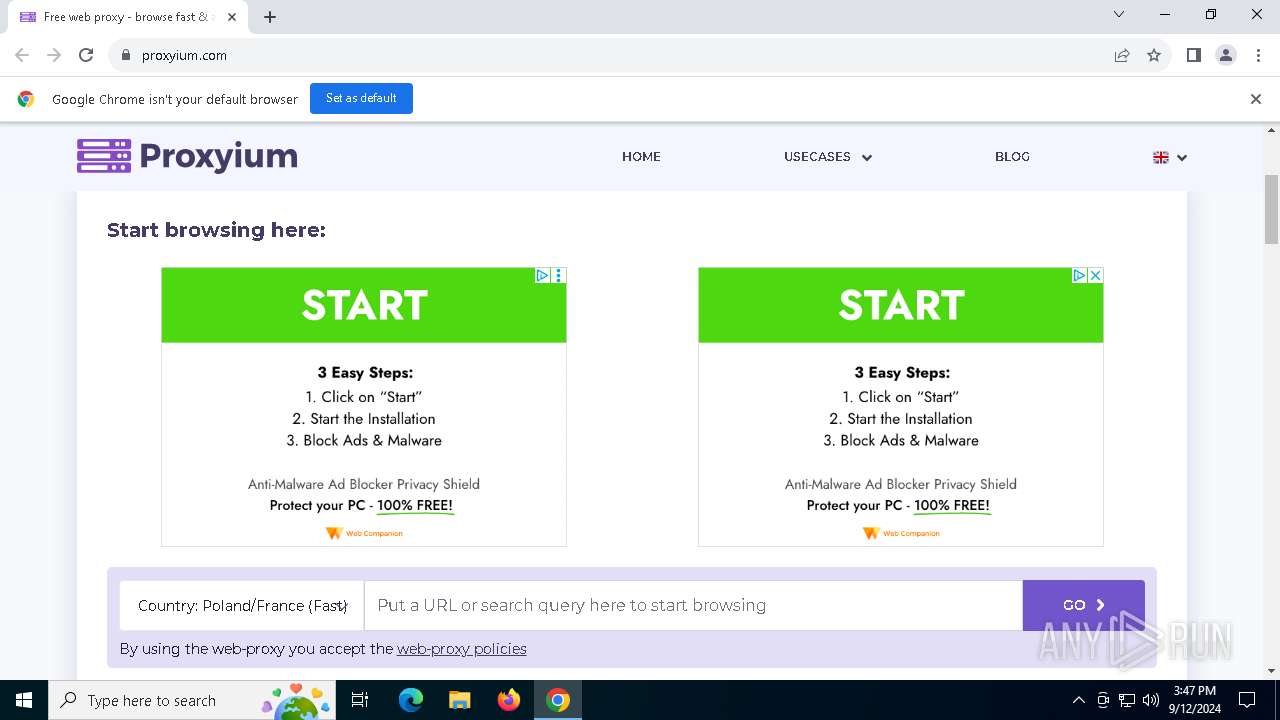The image size is (1280, 720).
Task: Bookmark this page with the star icon
Action: (x=1154, y=55)
